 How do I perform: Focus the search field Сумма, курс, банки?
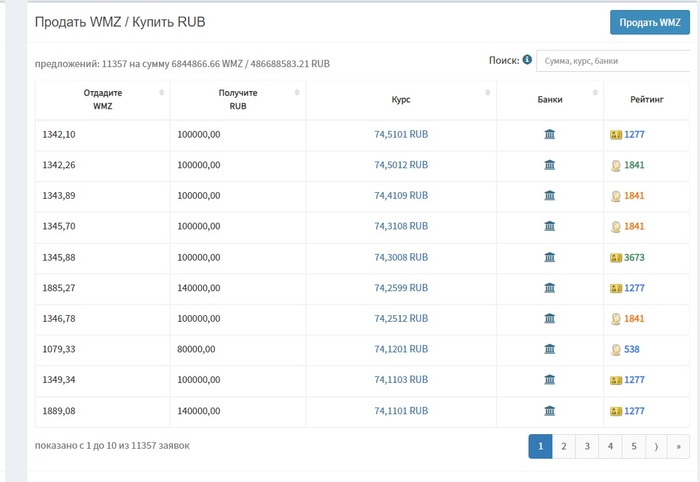coord(614,61)
